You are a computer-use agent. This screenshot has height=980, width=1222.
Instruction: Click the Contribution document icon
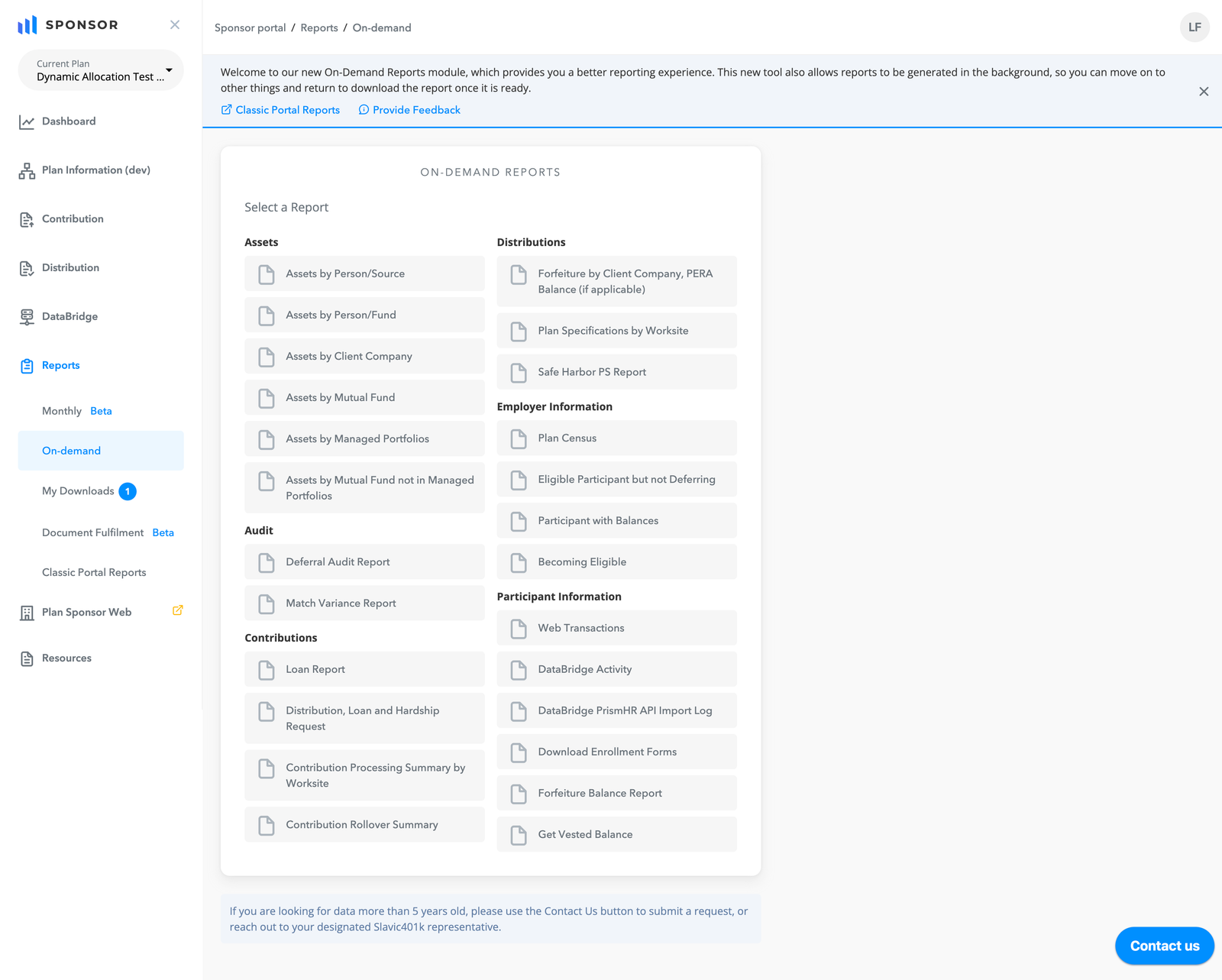click(27, 220)
